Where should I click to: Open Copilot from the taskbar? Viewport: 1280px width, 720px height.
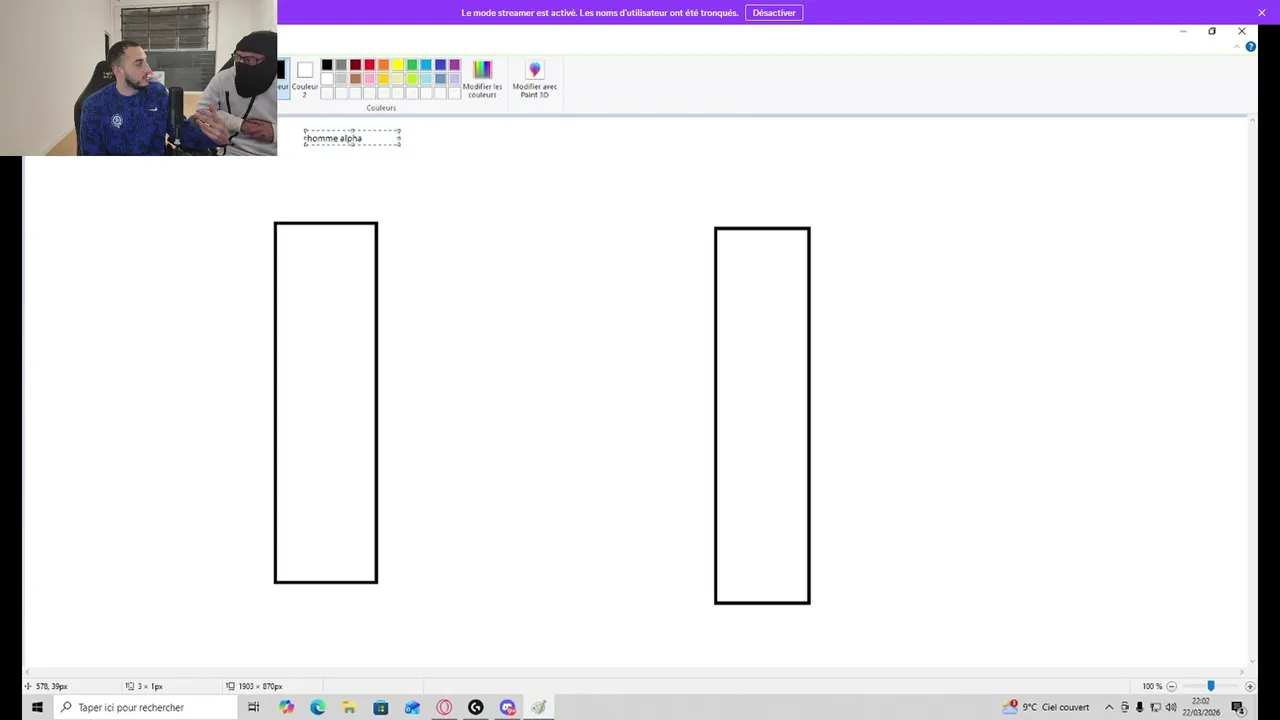[286, 707]
